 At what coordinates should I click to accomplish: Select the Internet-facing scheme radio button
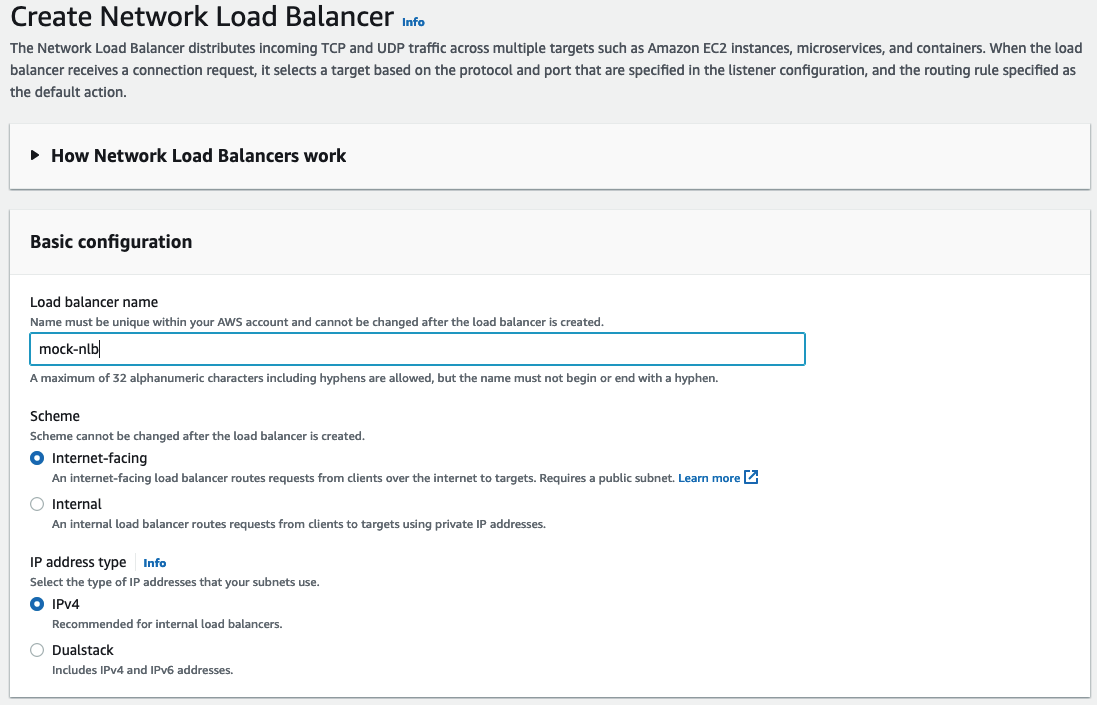37,458
